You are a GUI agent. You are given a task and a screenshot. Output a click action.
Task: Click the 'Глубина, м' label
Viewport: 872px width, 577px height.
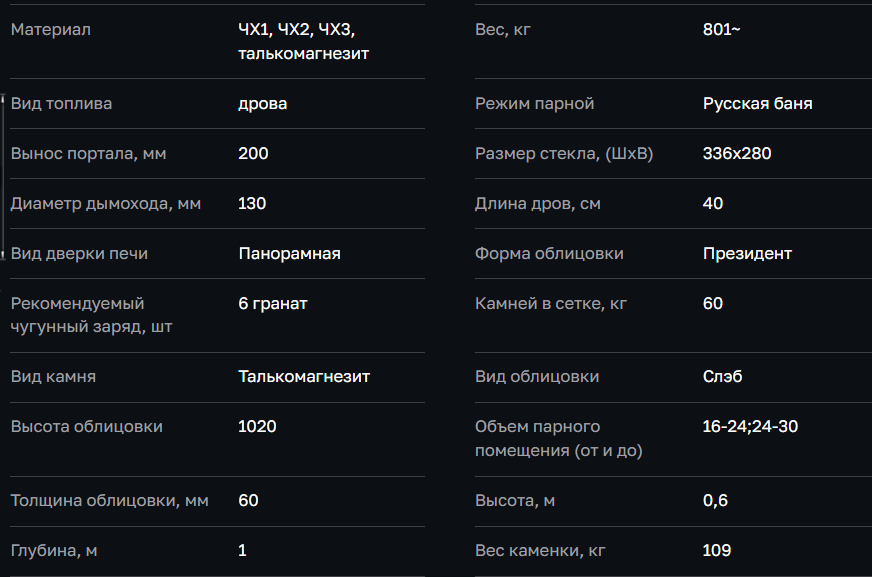[x=53, y=551]
